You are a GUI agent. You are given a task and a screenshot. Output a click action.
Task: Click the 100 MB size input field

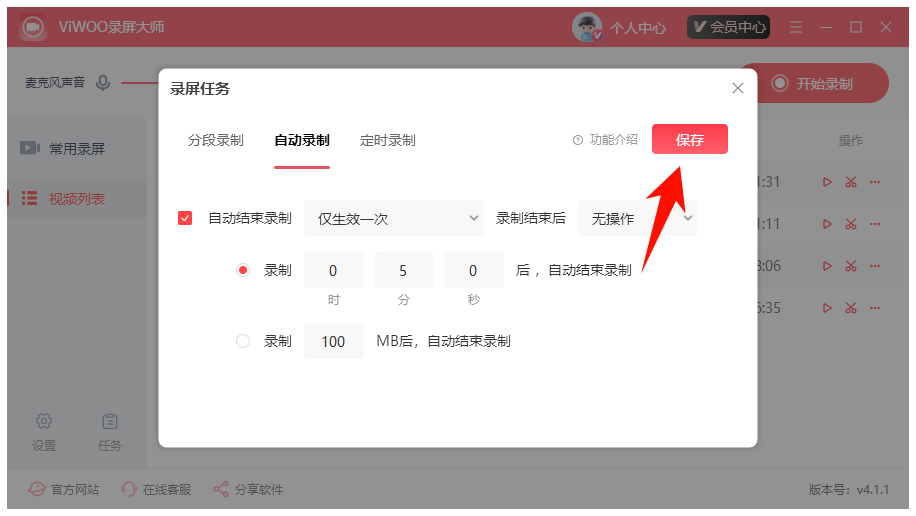point(334,341)
